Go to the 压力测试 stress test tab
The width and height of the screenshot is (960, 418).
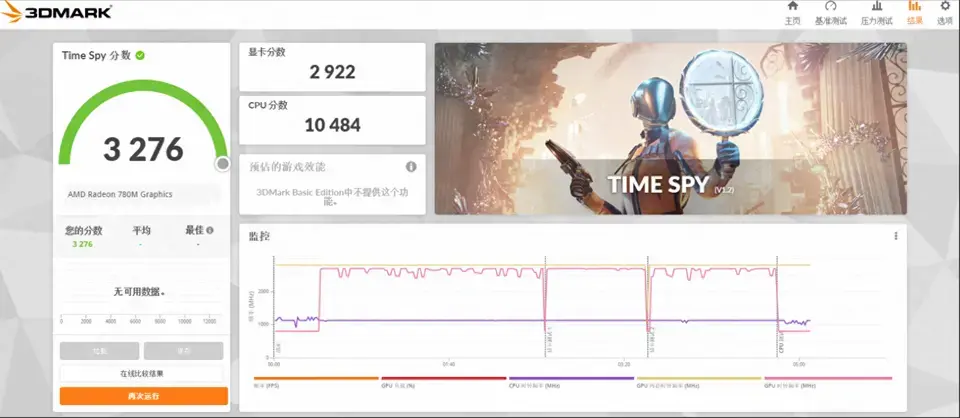(x=877, y=13)
